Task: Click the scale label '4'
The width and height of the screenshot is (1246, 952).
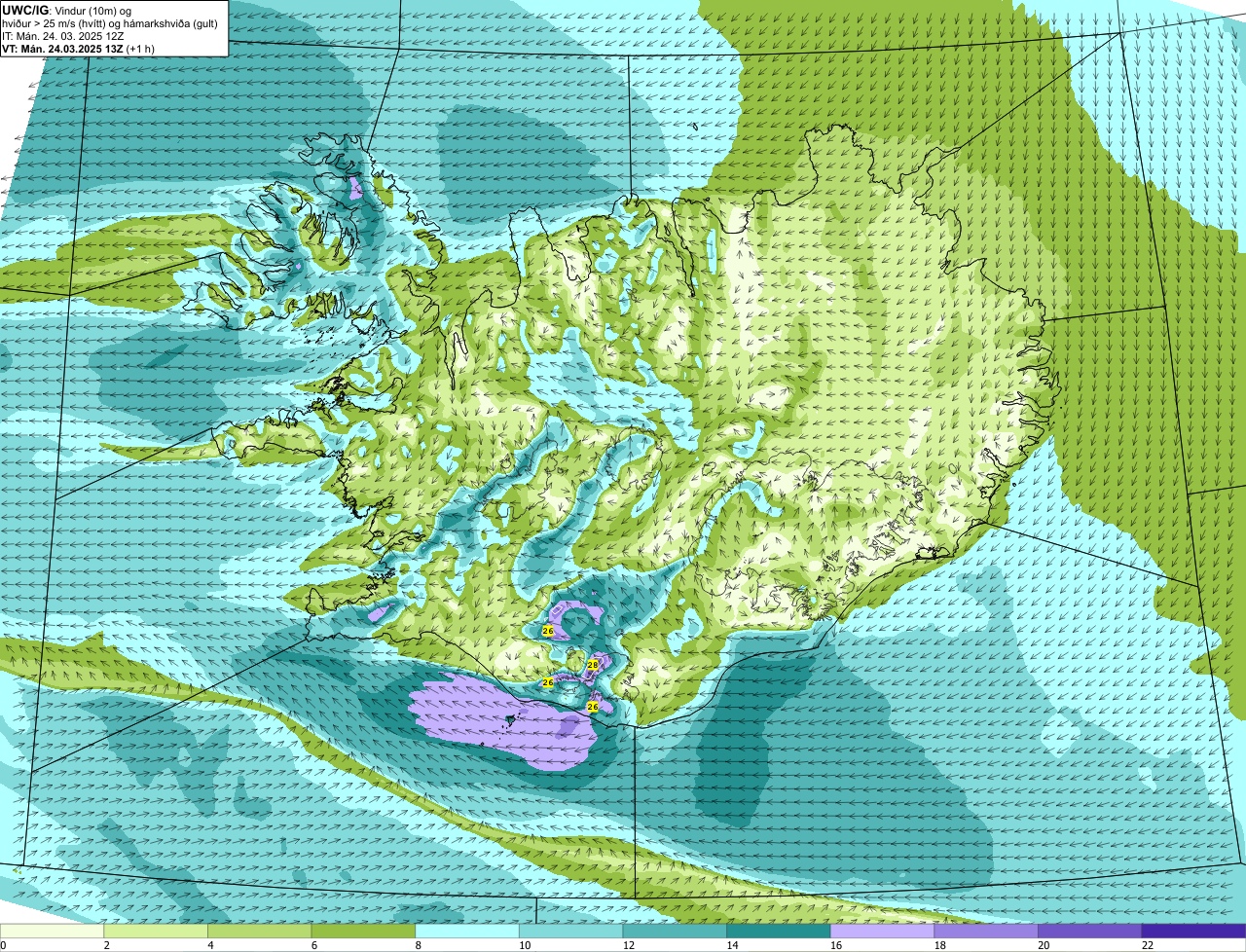Action: click(x=210, y=945)
